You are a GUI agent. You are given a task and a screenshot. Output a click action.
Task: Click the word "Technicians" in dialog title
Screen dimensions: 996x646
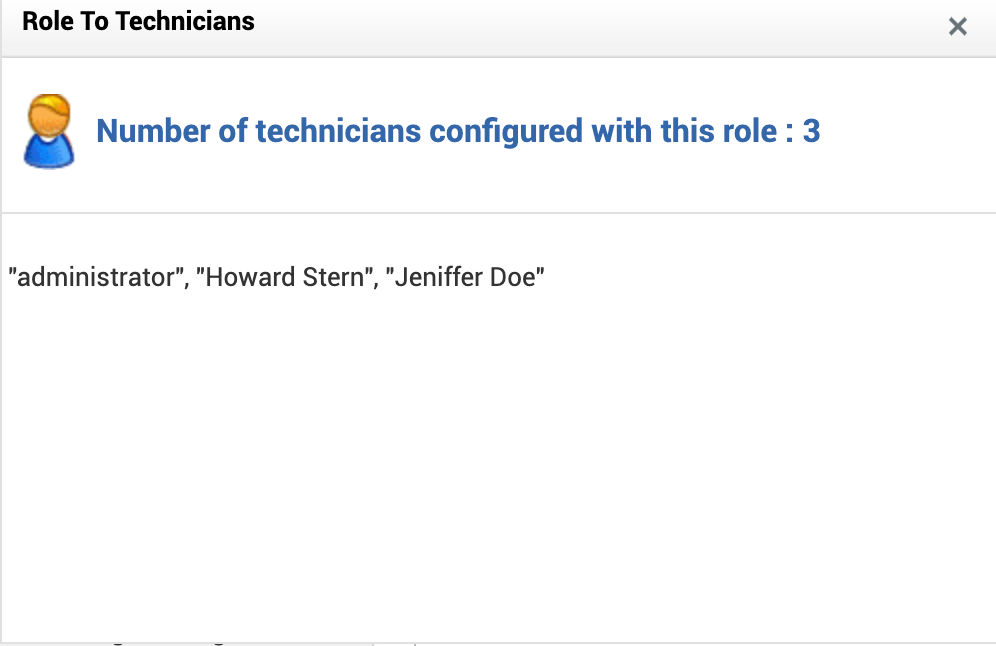click(x=184, y=21)
